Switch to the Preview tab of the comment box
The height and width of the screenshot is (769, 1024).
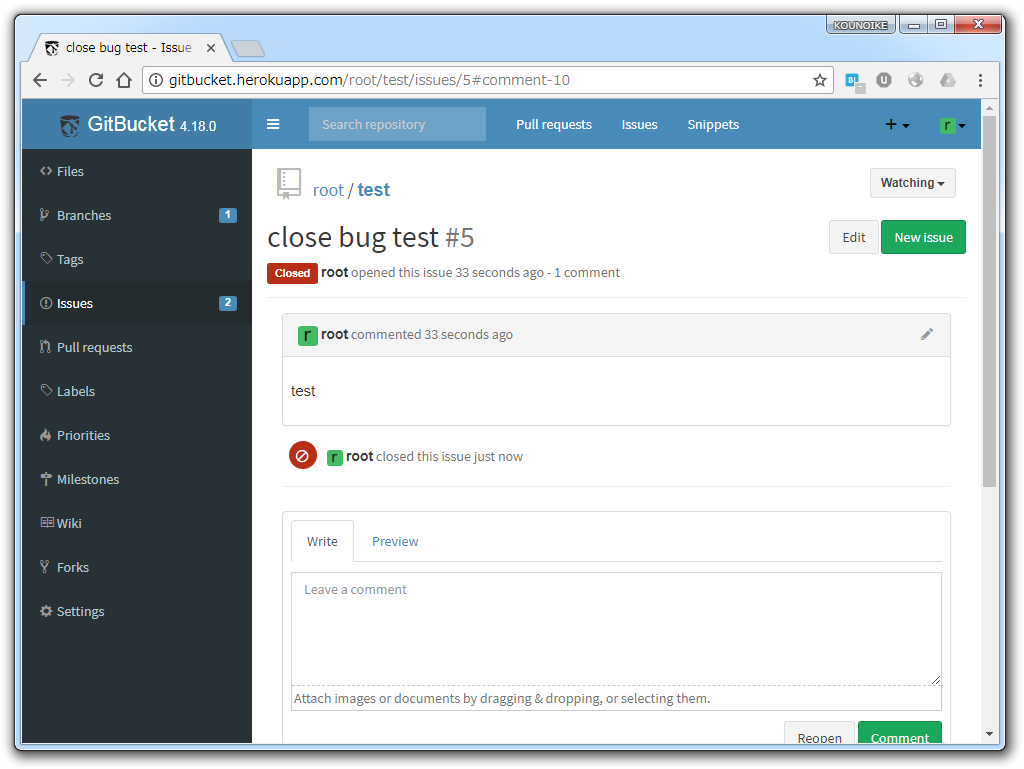tap(395, 541)
